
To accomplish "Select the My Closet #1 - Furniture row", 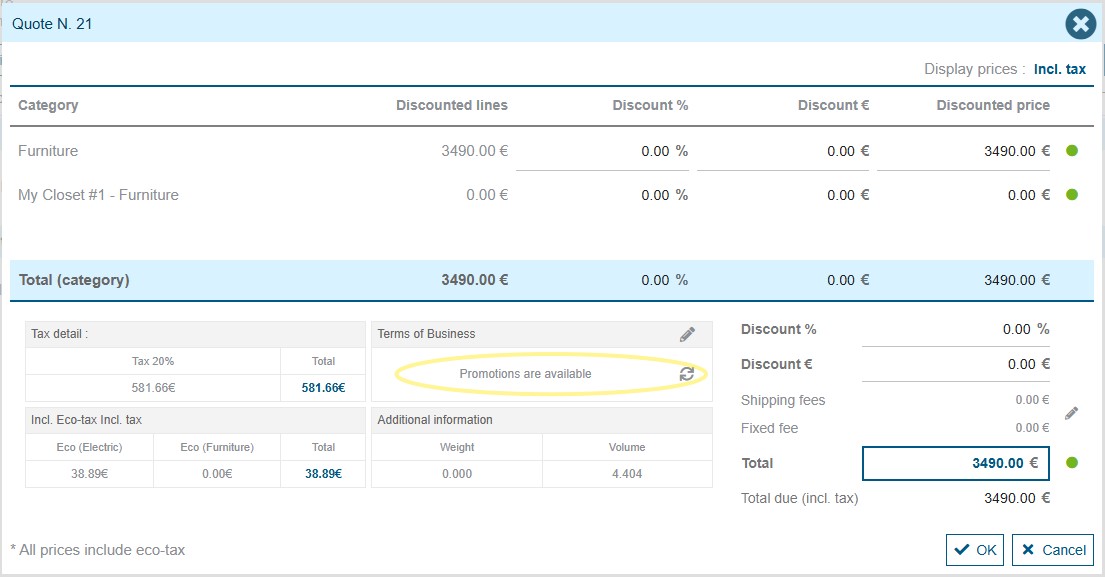I will (98, 195).
